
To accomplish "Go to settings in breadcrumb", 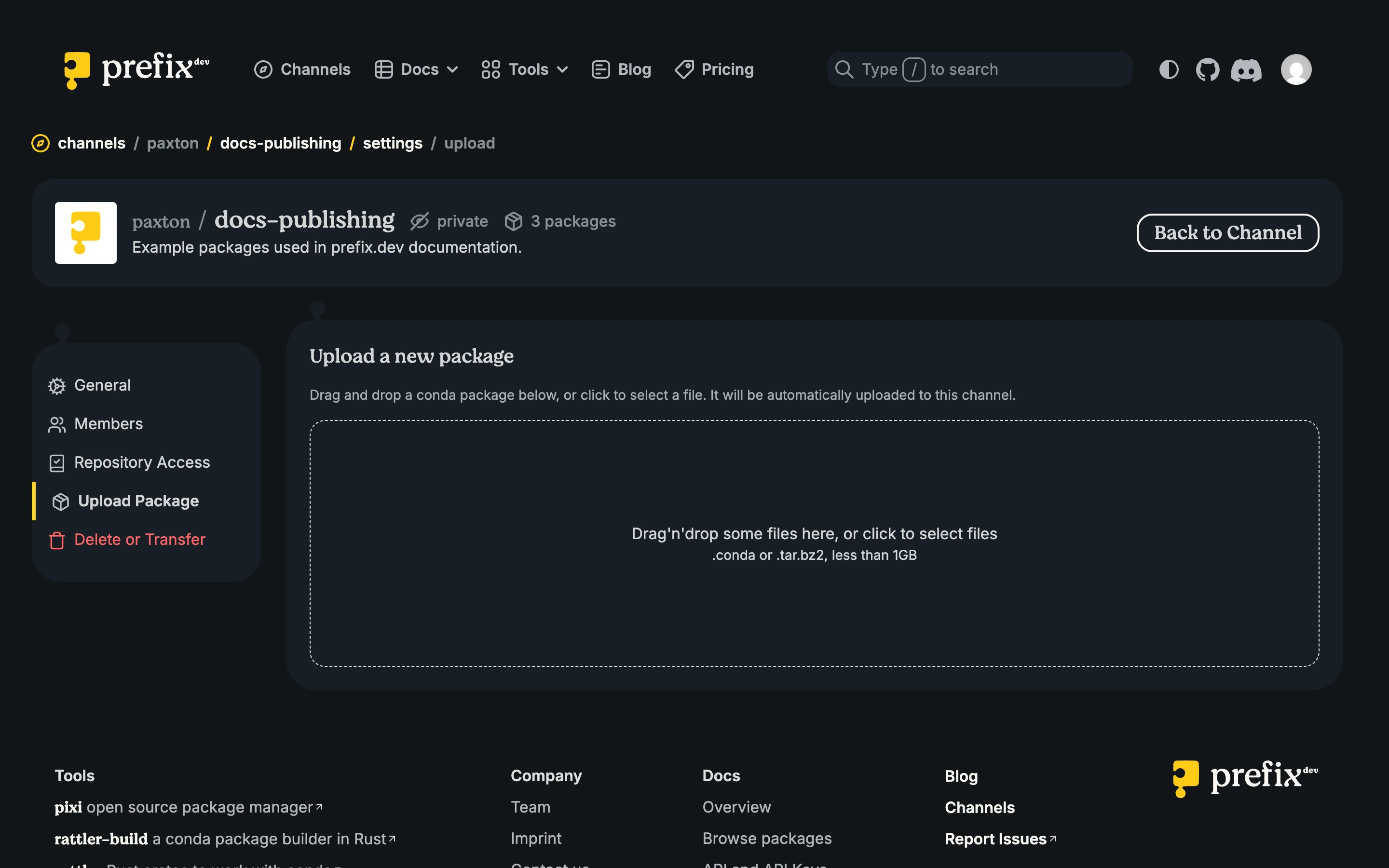I will coord(393,143).
